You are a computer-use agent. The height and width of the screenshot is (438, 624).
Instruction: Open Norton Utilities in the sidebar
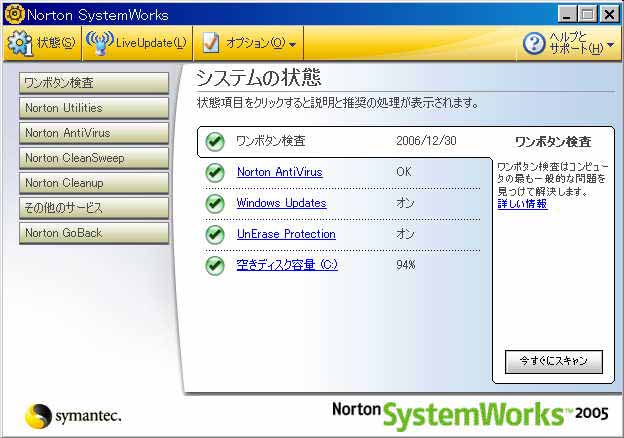coord(94,108)
